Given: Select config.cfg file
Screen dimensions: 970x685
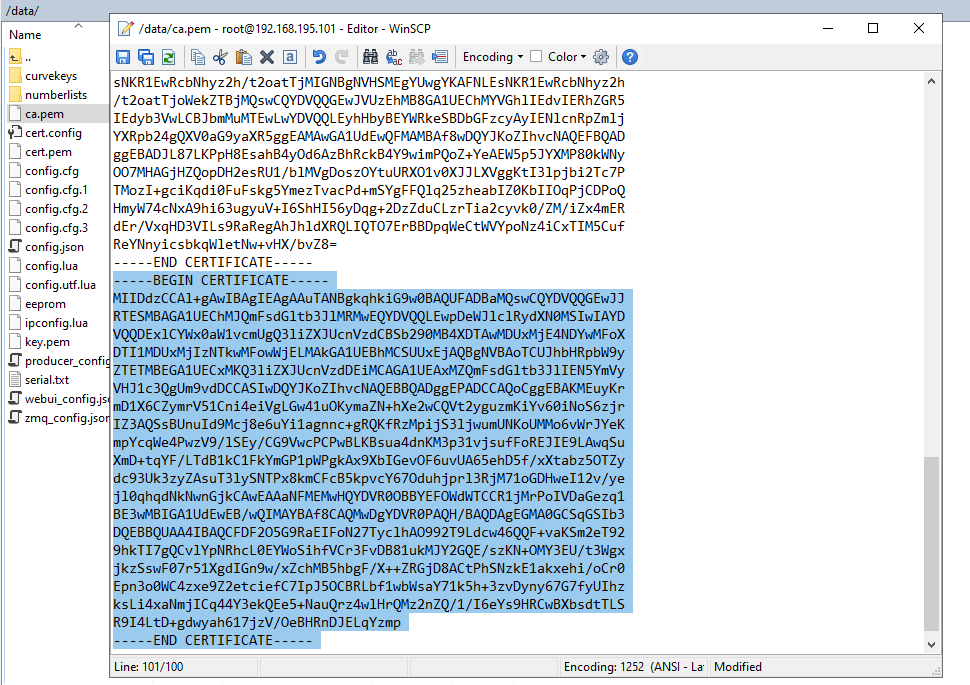Looking at the screenshot, I should point(52,171).
